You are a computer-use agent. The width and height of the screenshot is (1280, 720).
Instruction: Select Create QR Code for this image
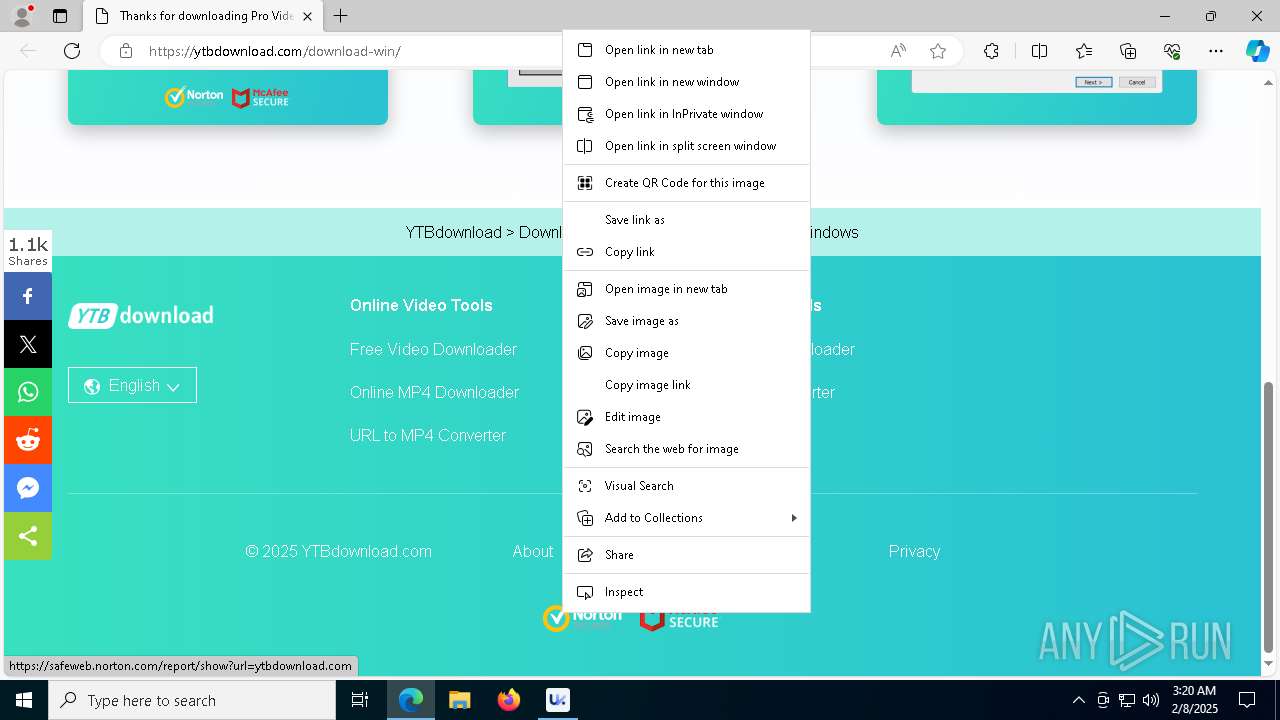point(687,183)
